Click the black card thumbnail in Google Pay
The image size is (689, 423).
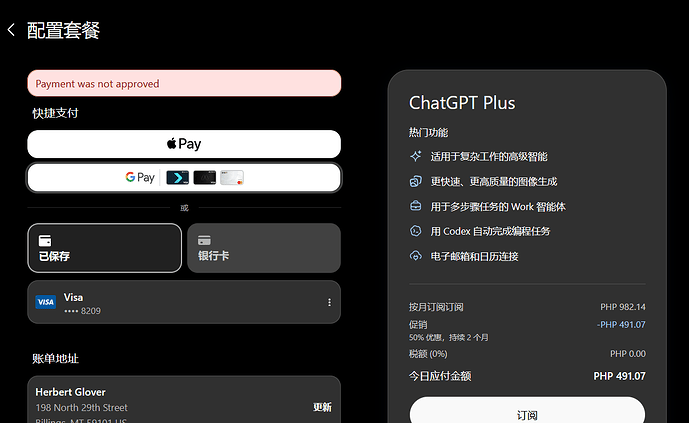(x=205, y=177)
